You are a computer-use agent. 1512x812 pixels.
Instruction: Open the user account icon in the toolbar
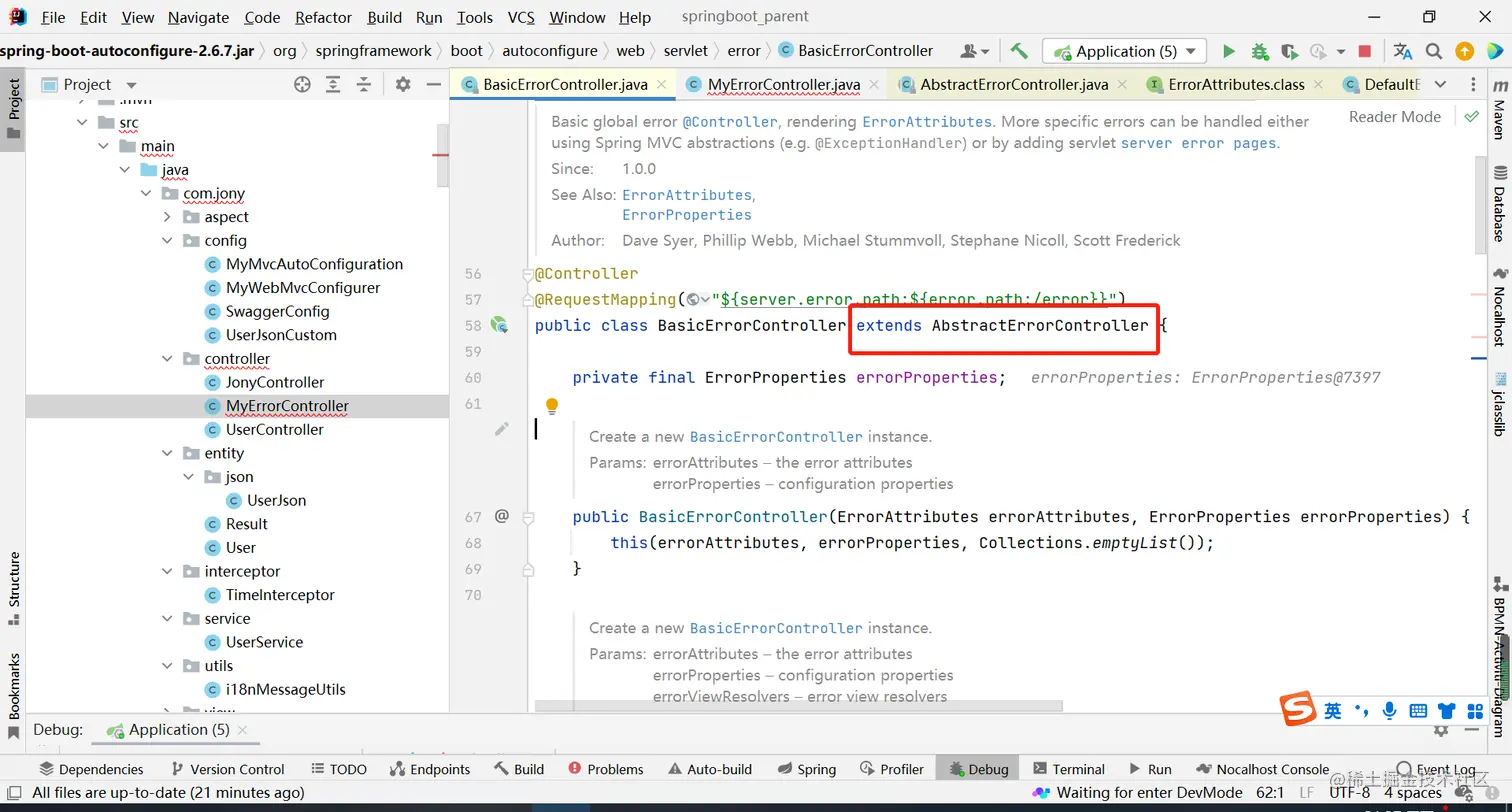coord(975,51)
